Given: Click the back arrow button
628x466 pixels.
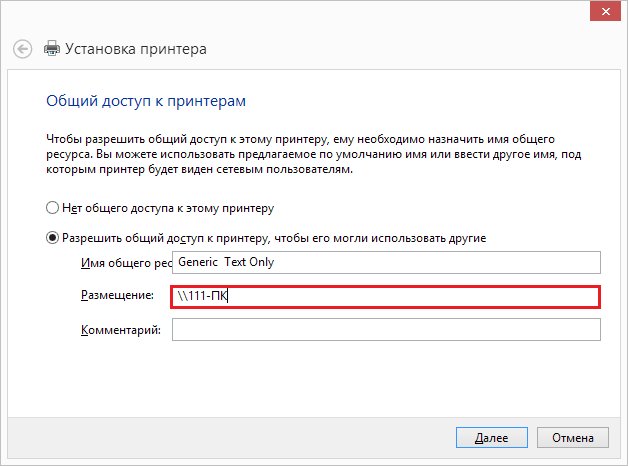Looking at the screenshot, I should (x=23, y=48).
